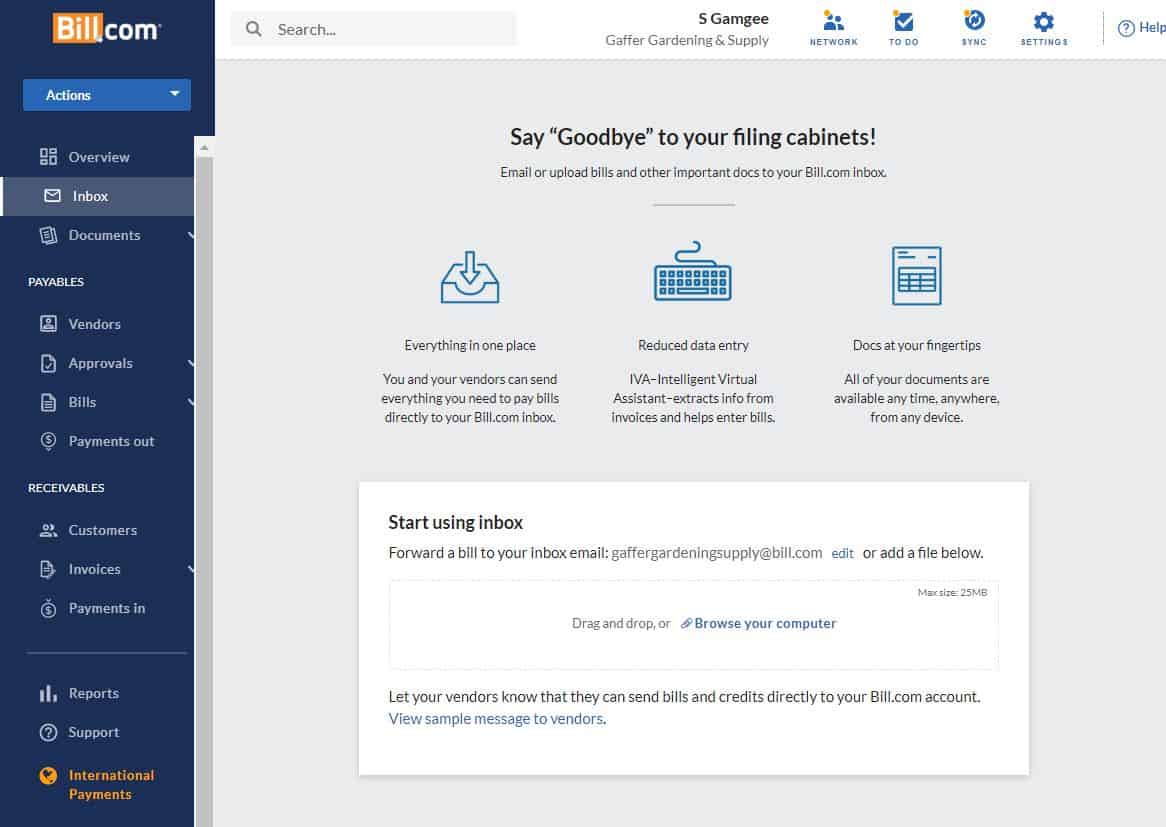Click the drag and drop upload area
1166x827 pixels.
693,625
